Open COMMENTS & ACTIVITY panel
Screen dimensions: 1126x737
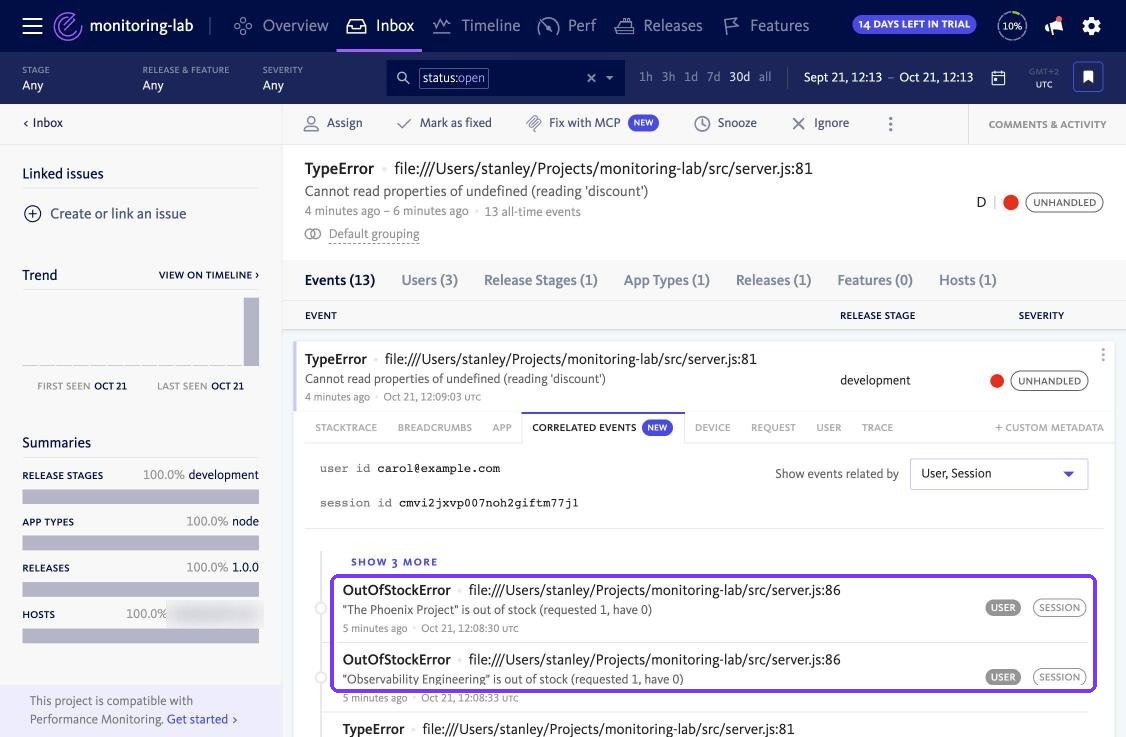pos(1047,124)
